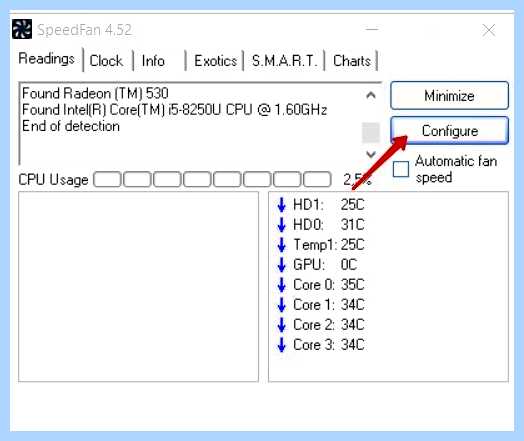Viewport: 524px width, 441px height.
Task: Click the HD0 31C temperature reading
Action: tap(329, 225)
